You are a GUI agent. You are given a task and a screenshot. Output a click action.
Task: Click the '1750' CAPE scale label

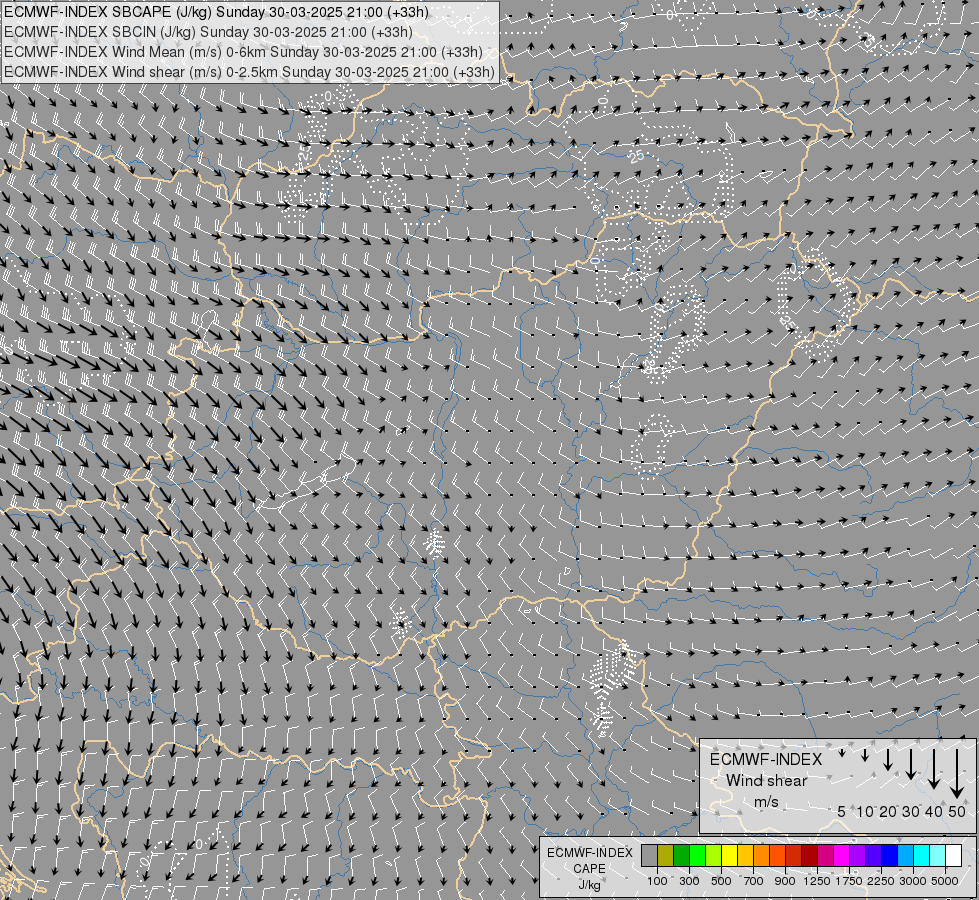point(849,881)
